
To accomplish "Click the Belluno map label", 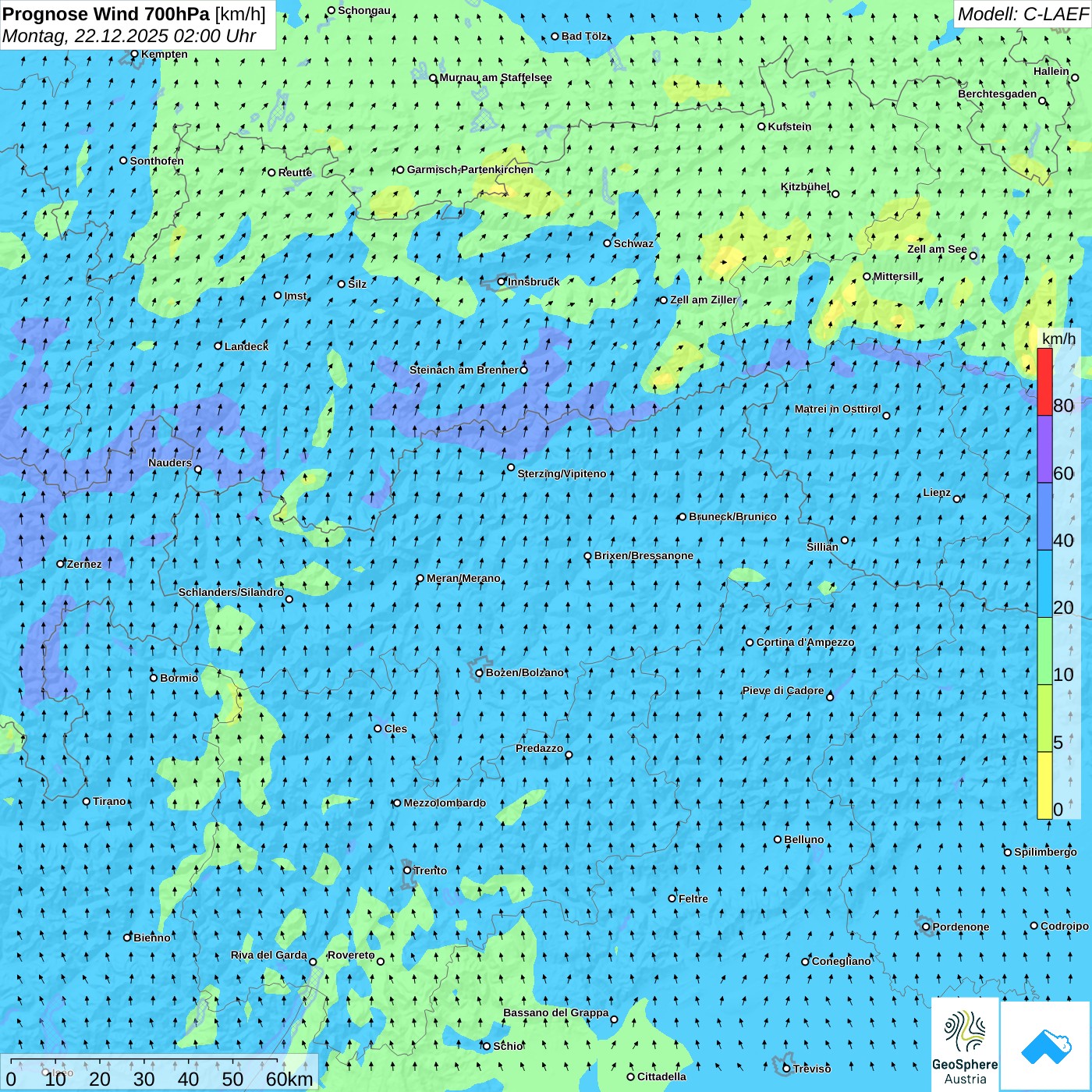I will click(x=804, y=839).
